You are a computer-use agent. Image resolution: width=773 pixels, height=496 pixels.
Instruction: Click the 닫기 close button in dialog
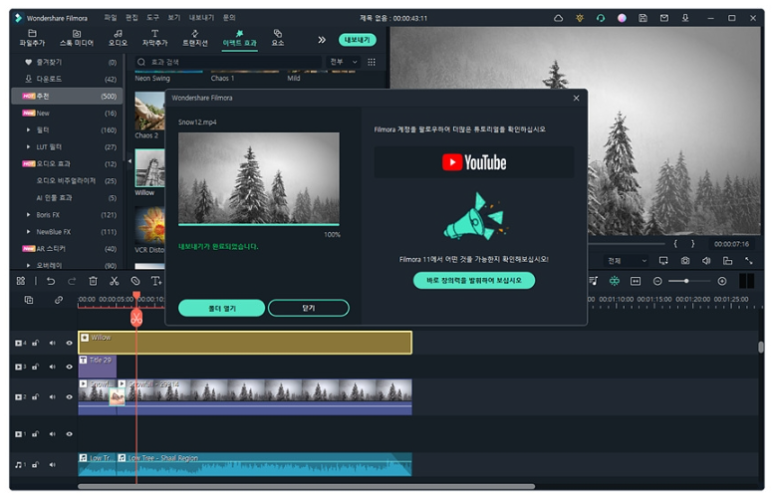point(309,308)
